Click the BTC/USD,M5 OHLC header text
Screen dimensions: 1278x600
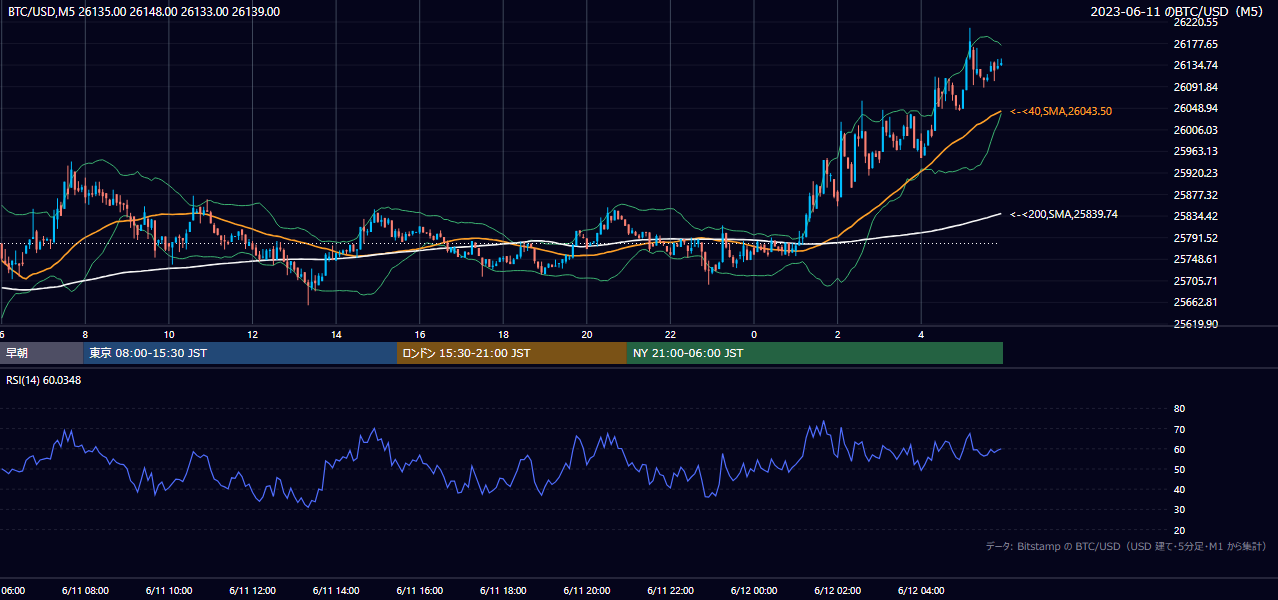(x=144, y=12)
